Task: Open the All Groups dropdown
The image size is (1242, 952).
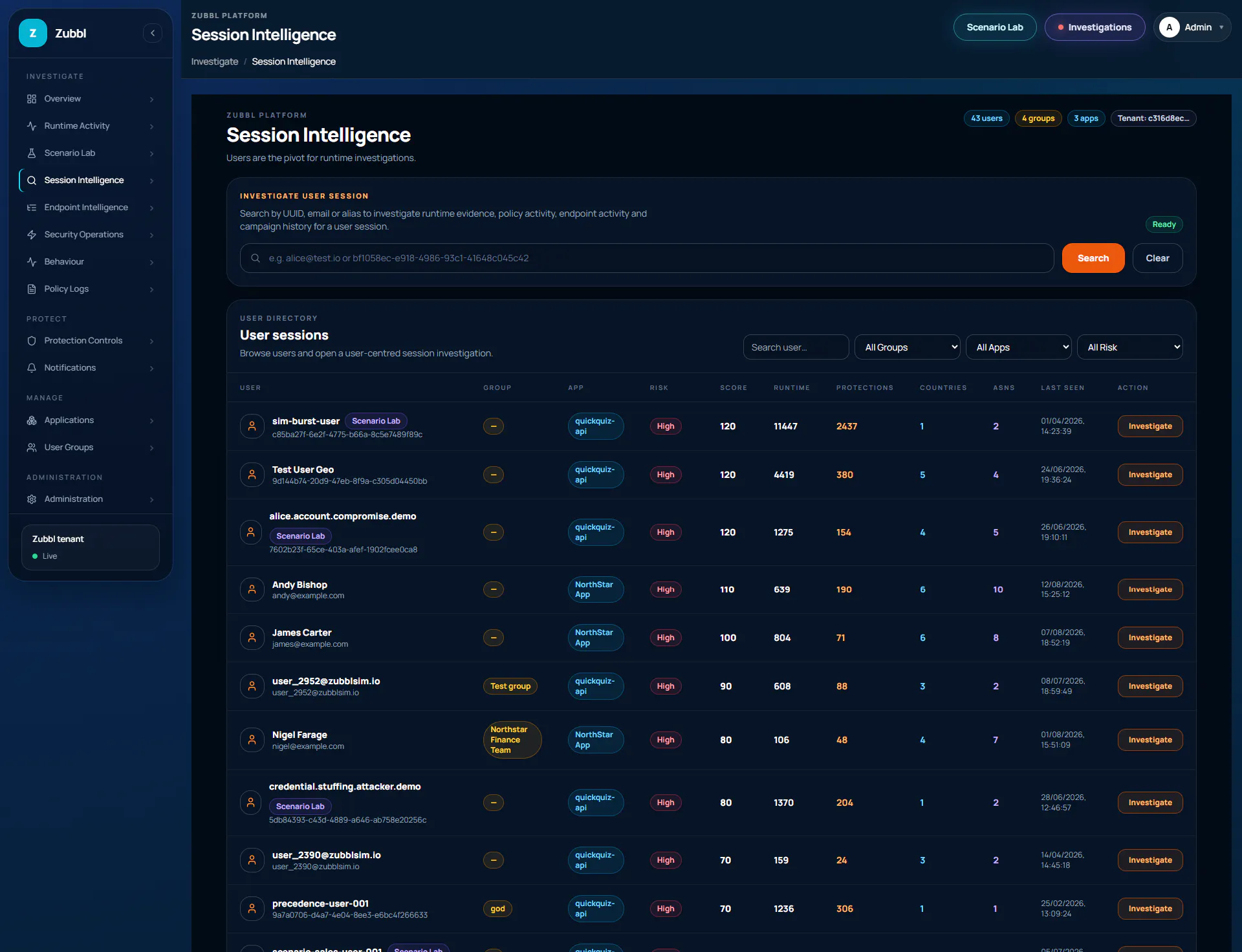Action: (x=907, y=347)
